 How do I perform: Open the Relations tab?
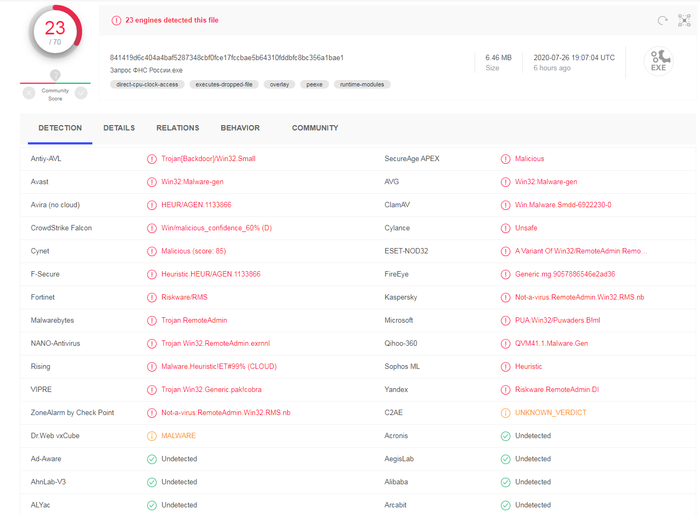click(x=178, y=128)
